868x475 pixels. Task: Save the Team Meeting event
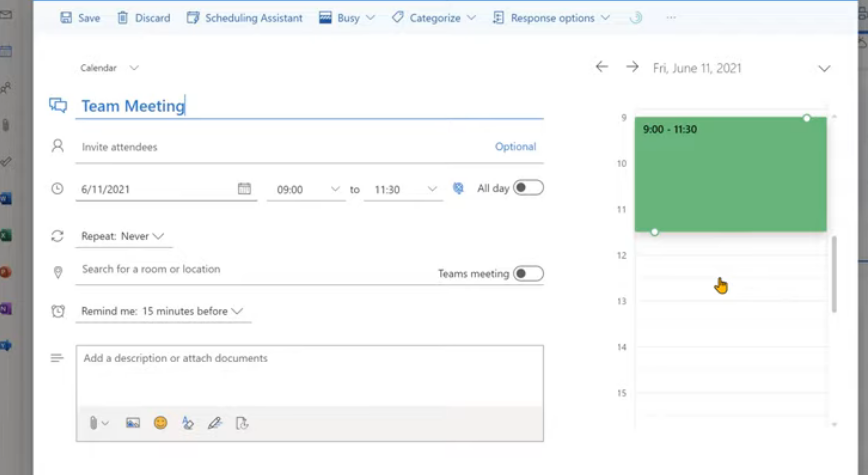click(80, 18)
